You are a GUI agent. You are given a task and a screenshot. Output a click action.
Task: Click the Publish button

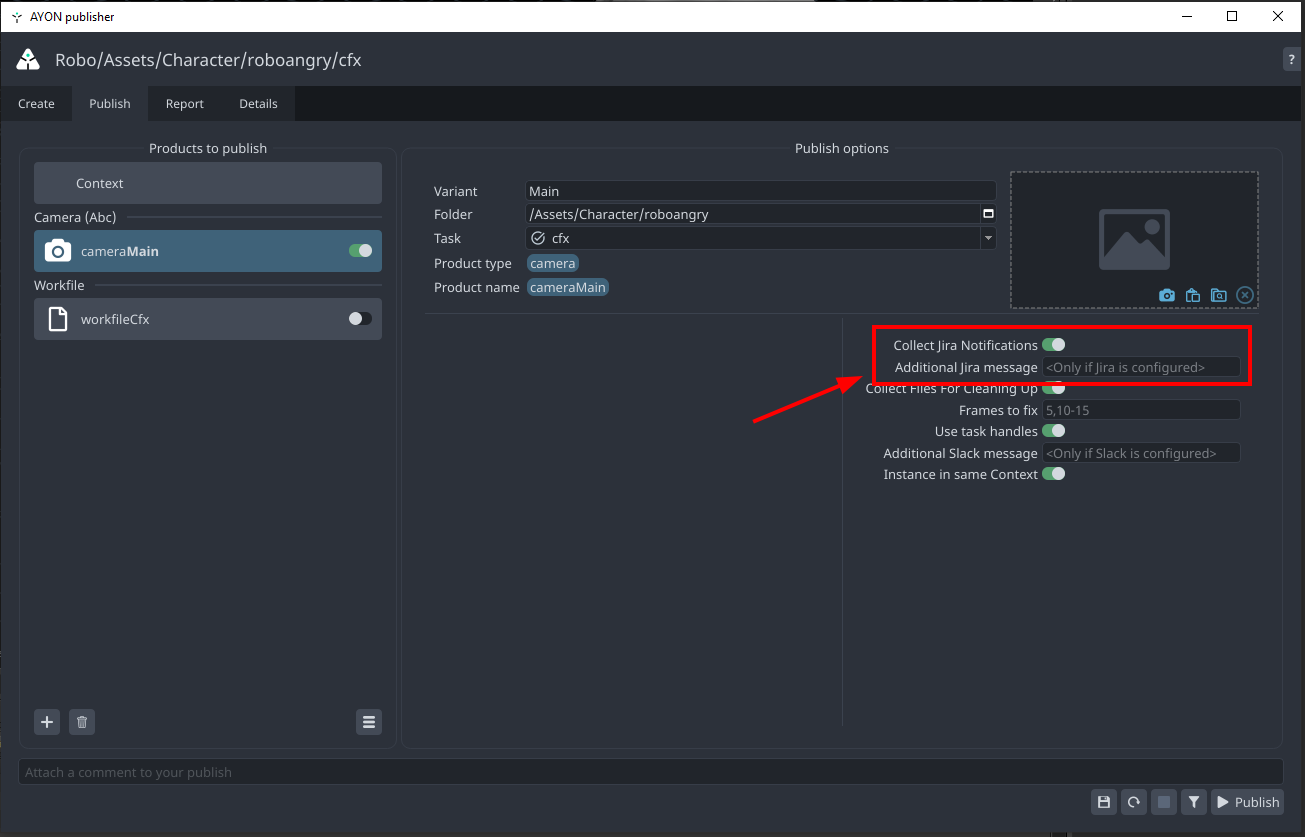click(1247, 802)
